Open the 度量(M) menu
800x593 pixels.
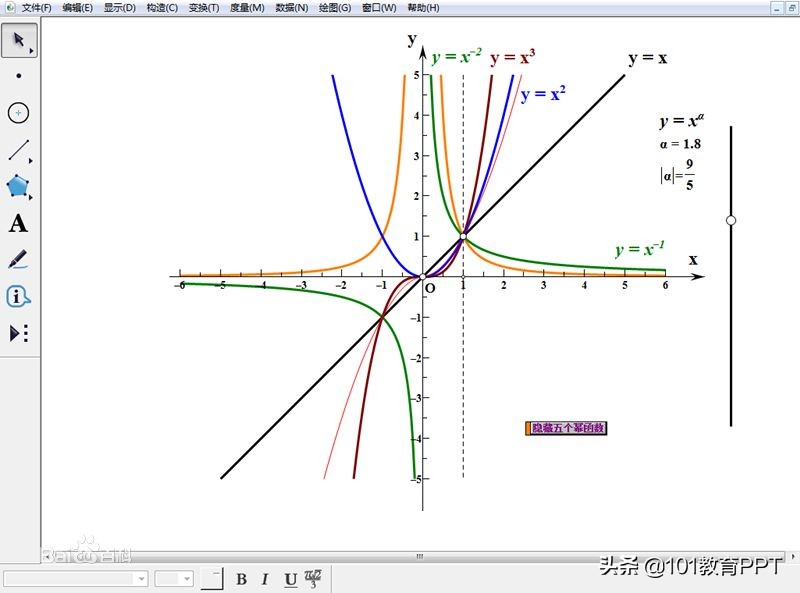click(x=247, y=8)
